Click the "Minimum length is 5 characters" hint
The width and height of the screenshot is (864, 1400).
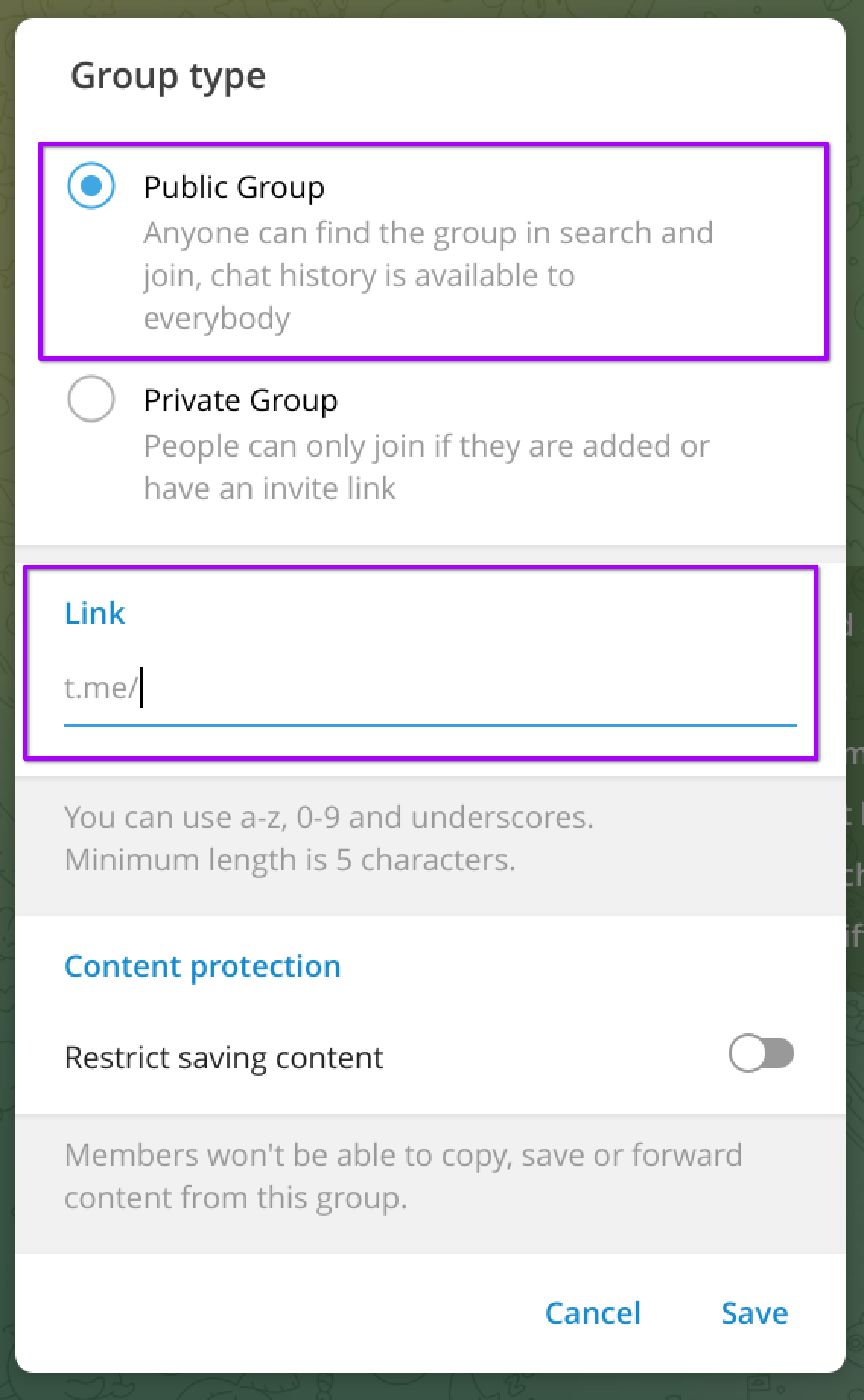290,860
